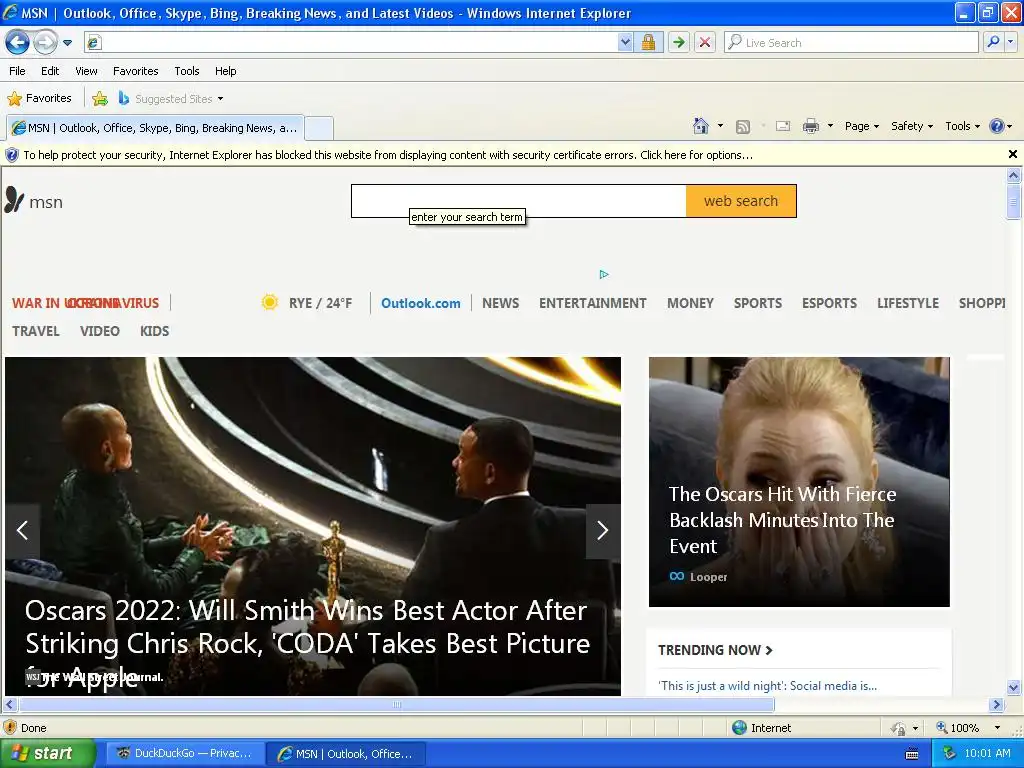The height and width of the screenshot is (768, 1024).
Task: Click inside the address bar field
Action: (x=359, y=42)
